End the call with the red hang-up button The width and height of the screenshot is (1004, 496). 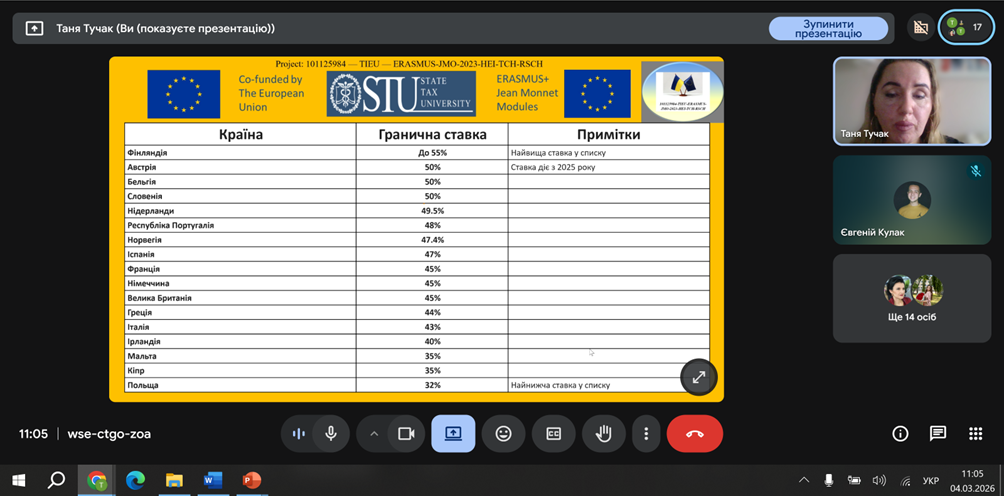[695, 434]
